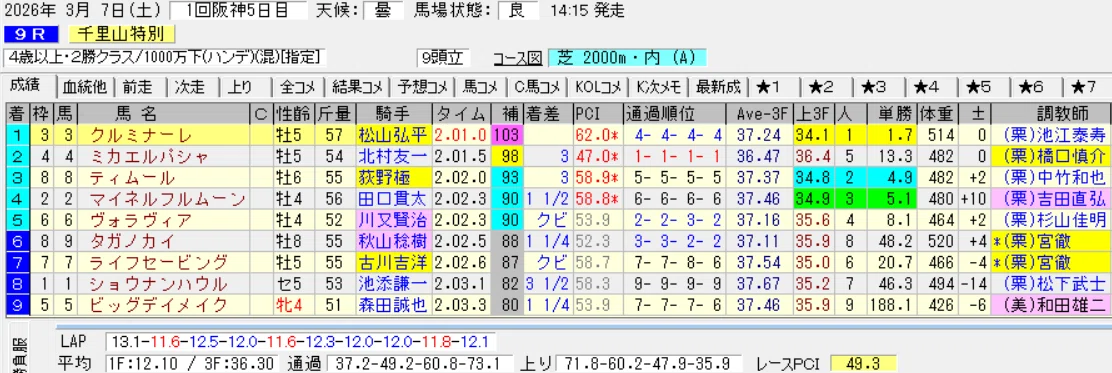
Task: Click the 103 補正 value
Action: click(506, 134)
